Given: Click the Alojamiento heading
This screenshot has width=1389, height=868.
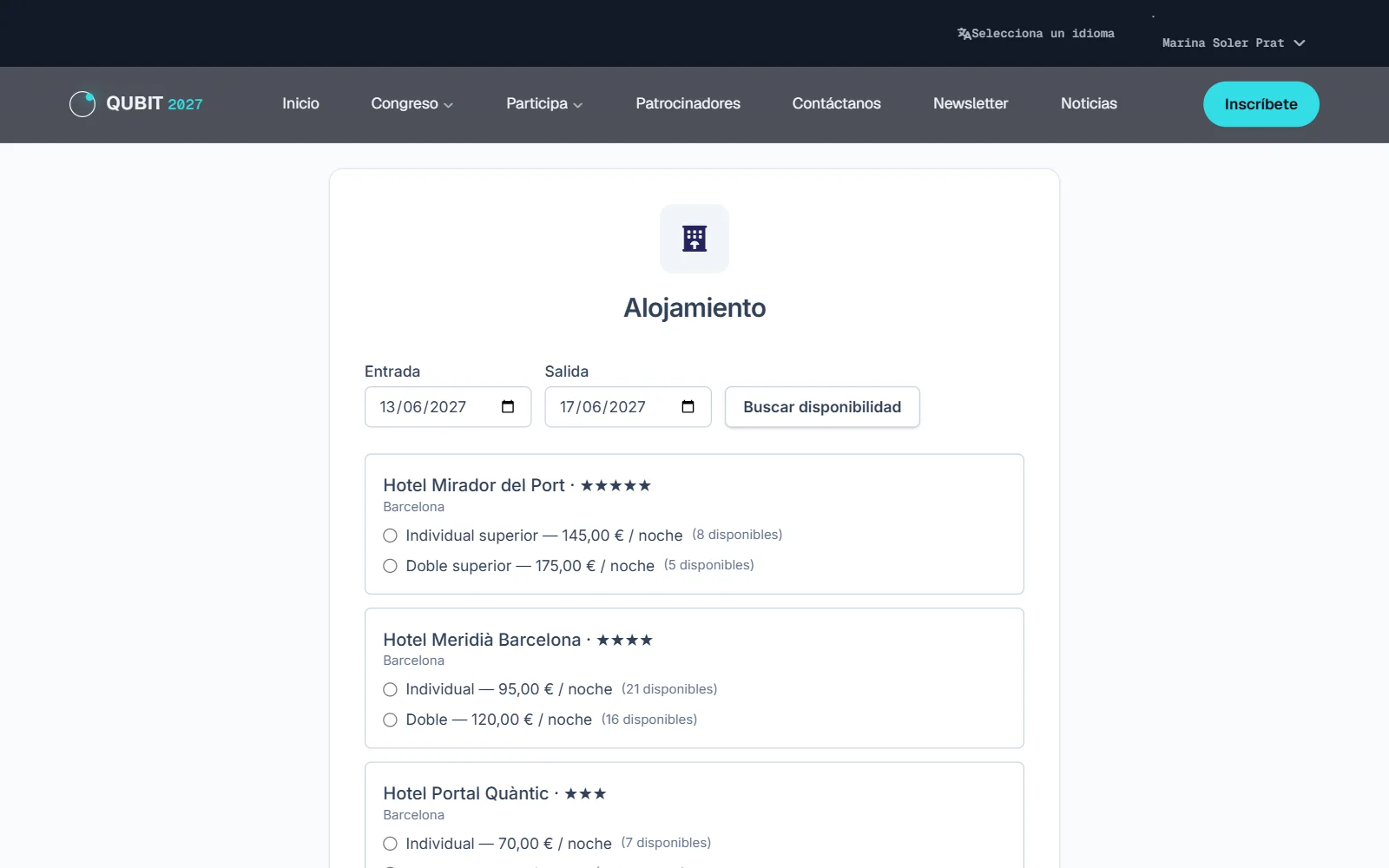Looking at the screenshot, I should [694, 308].
